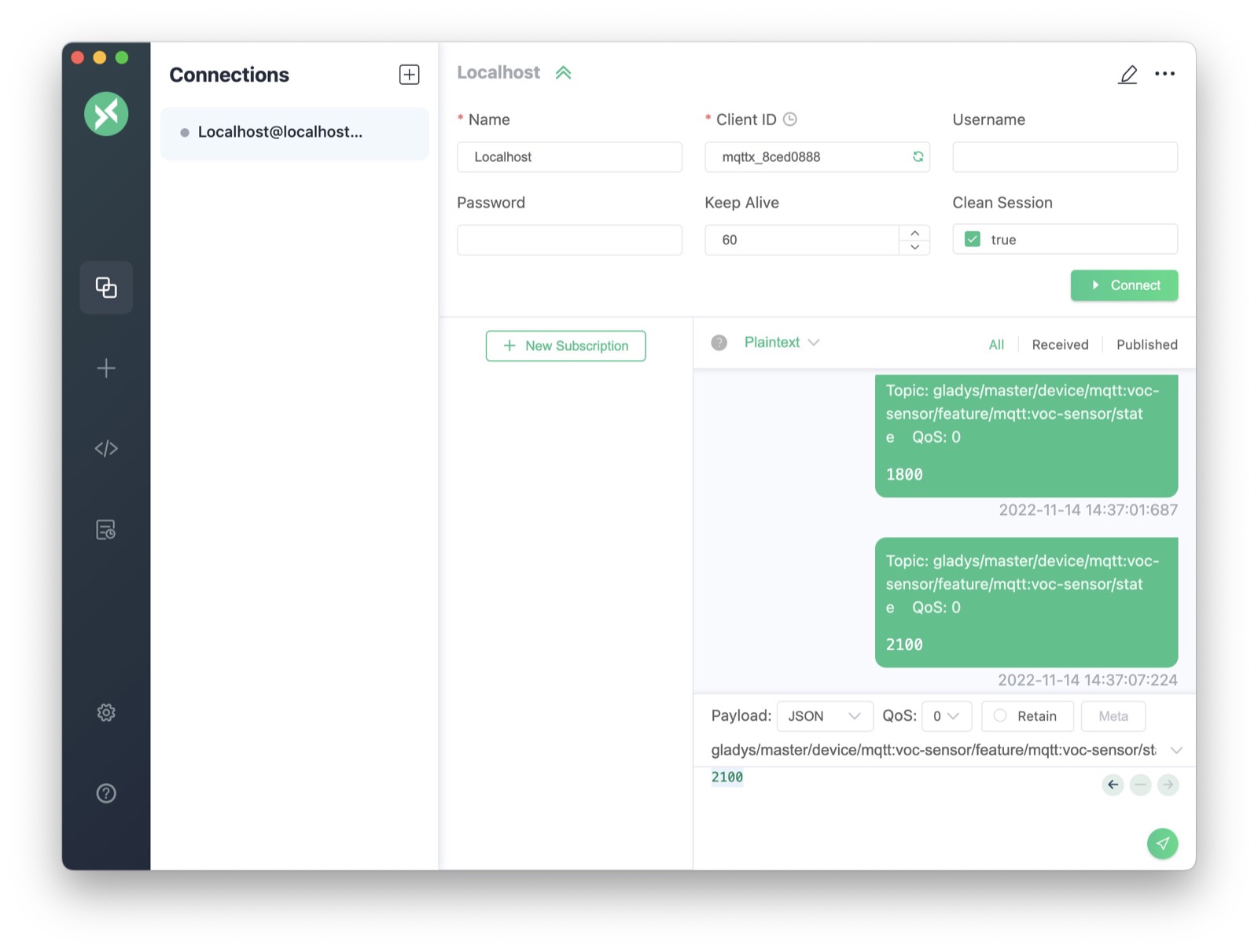This screenshot has width=1258, height=952.
Task: Increment Keep Alive with the up stepper
Action: tap(914, 233)
